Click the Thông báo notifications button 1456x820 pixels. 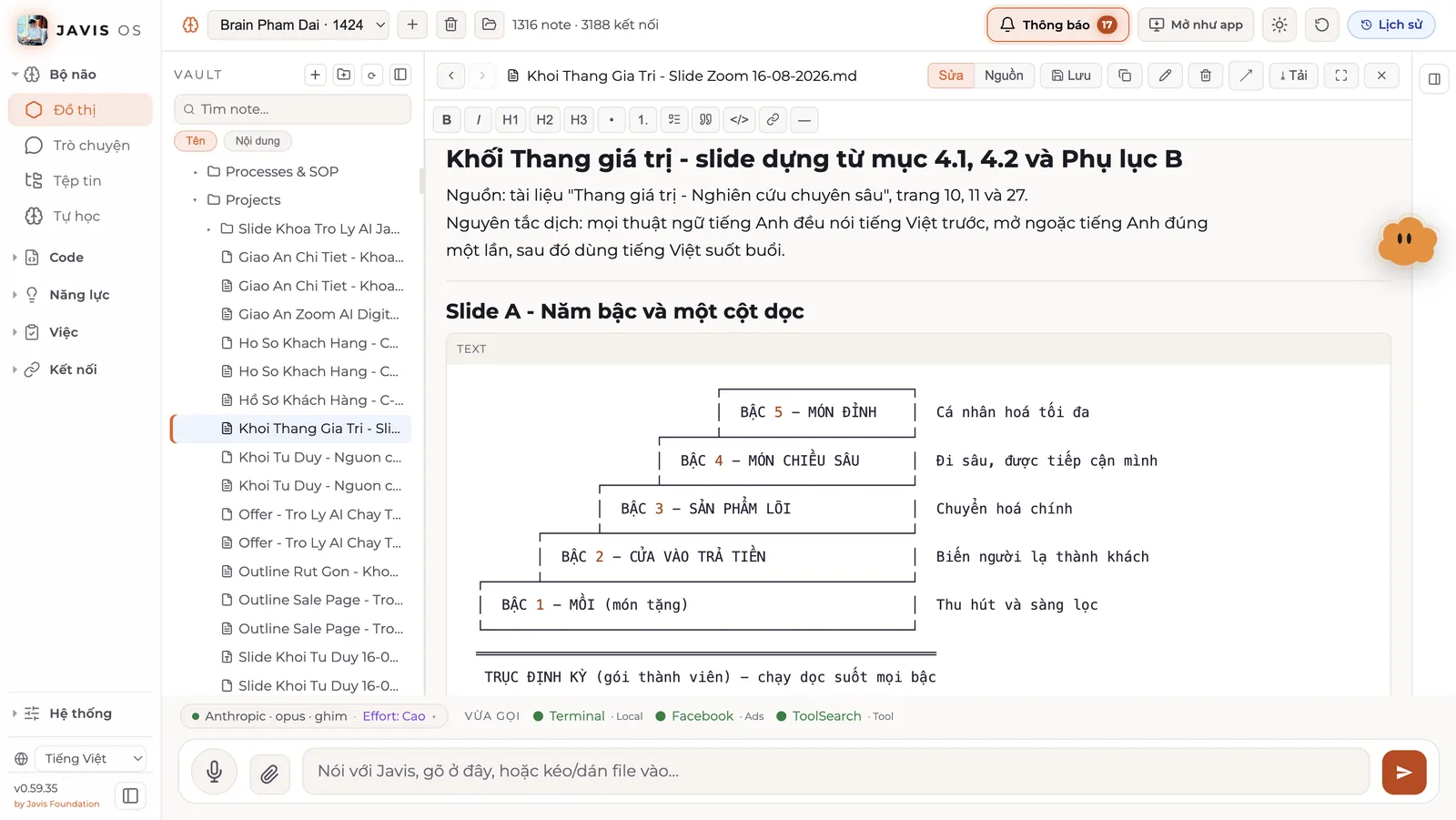click(1057, 25)
